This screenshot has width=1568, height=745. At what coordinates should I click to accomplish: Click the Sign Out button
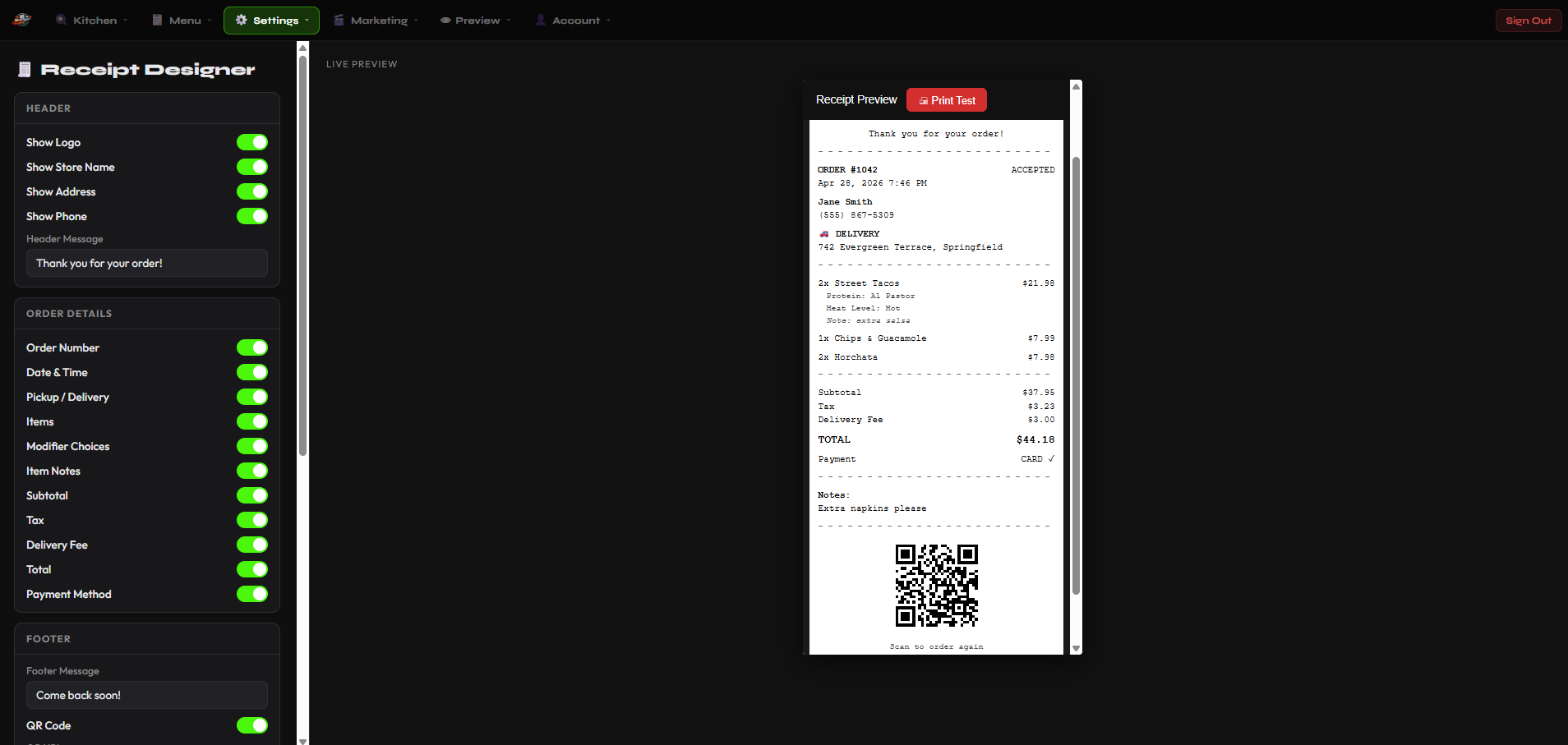1527,20
